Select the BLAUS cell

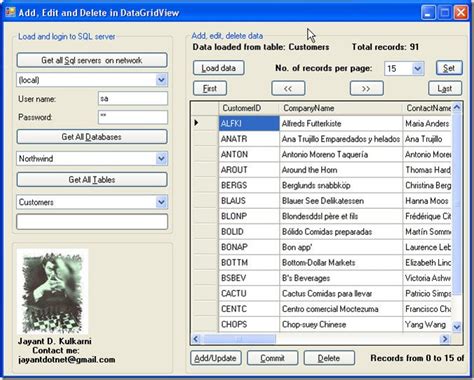click(x=249, y=201)
